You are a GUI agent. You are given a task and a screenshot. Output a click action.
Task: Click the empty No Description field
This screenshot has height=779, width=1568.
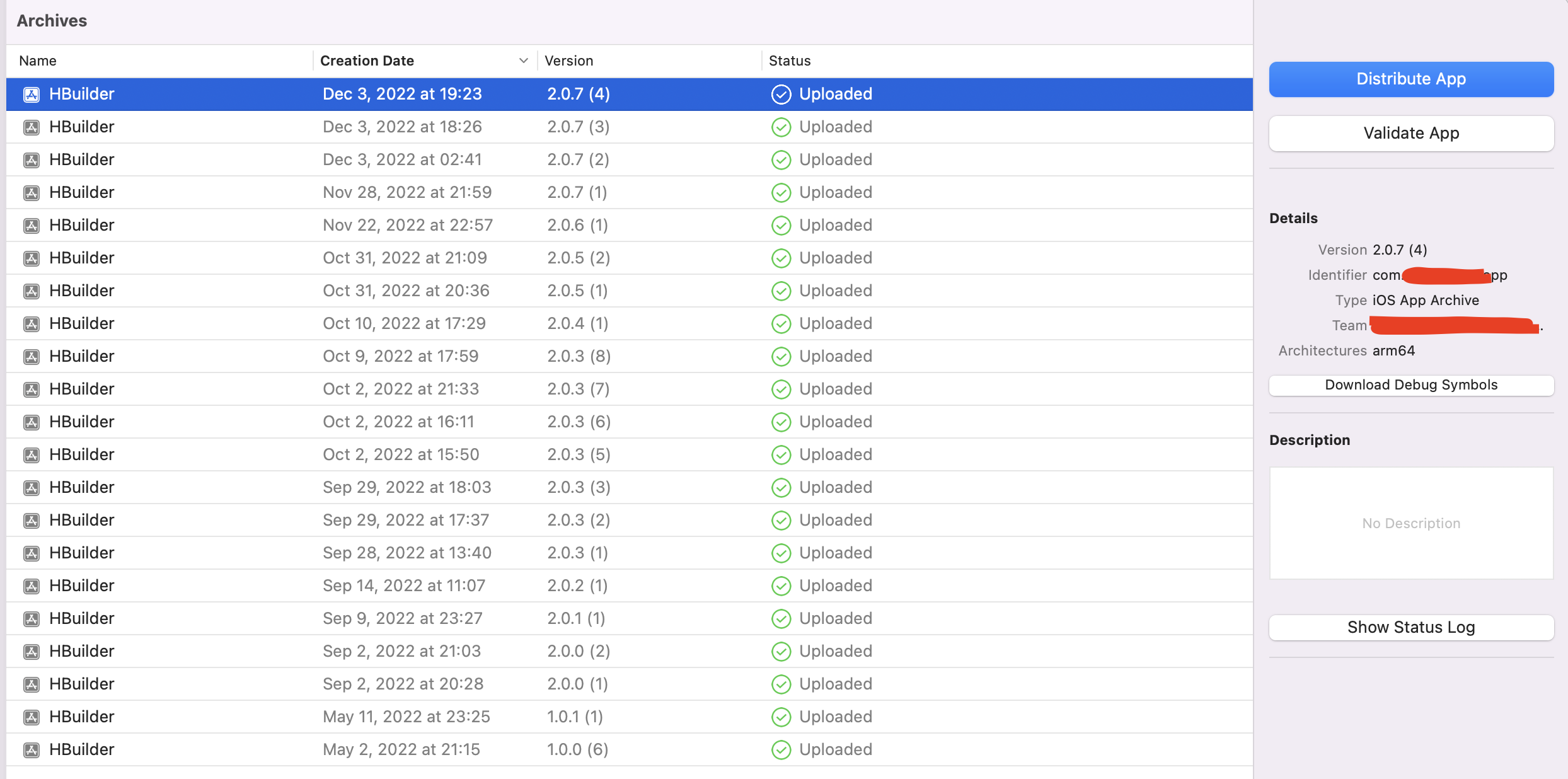1411,523
